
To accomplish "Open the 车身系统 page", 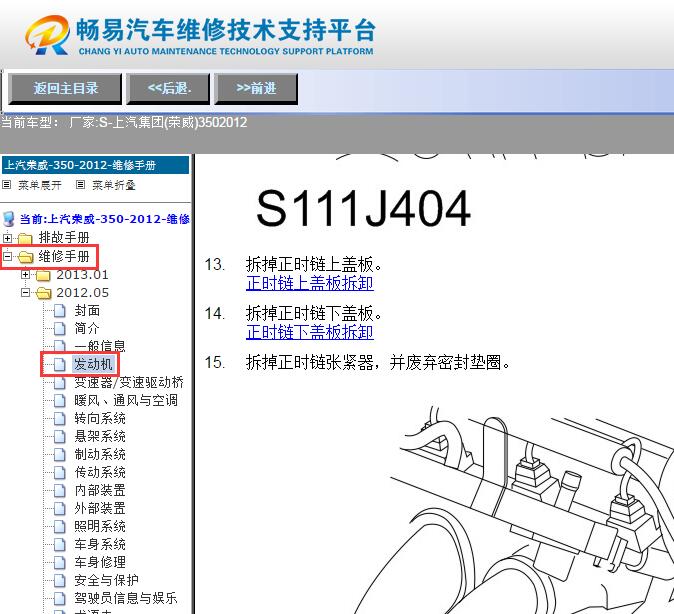I will (100, 544).
